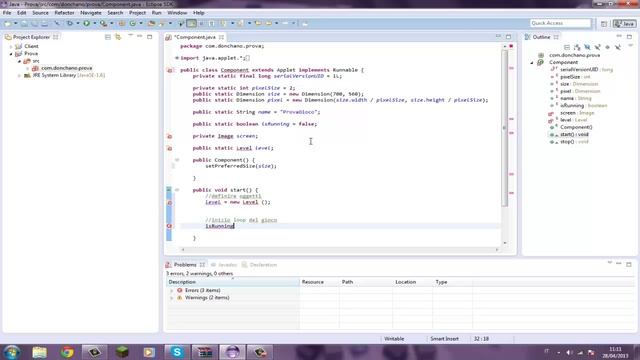Expand the Client project node
The width and height of the screenshot is (640, 360).
point(11,47)
